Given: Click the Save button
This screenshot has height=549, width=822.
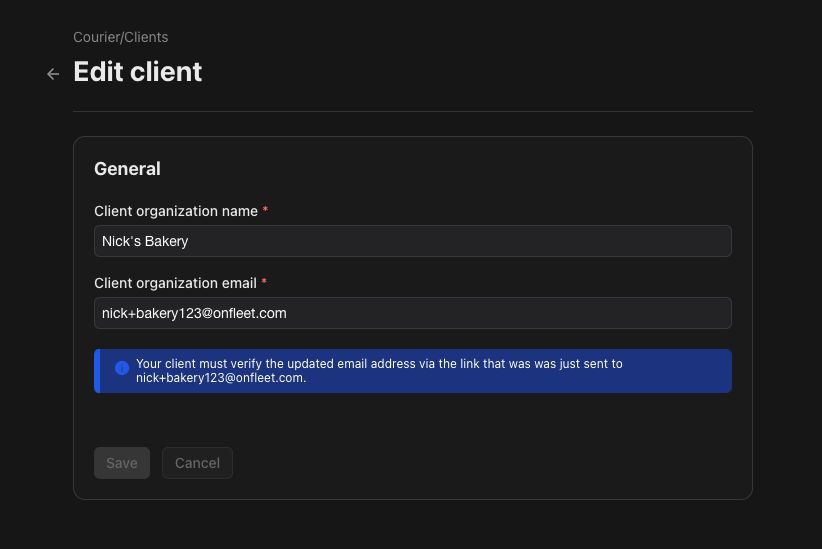Looking at the screenshot, I should [x=122, y=463].
